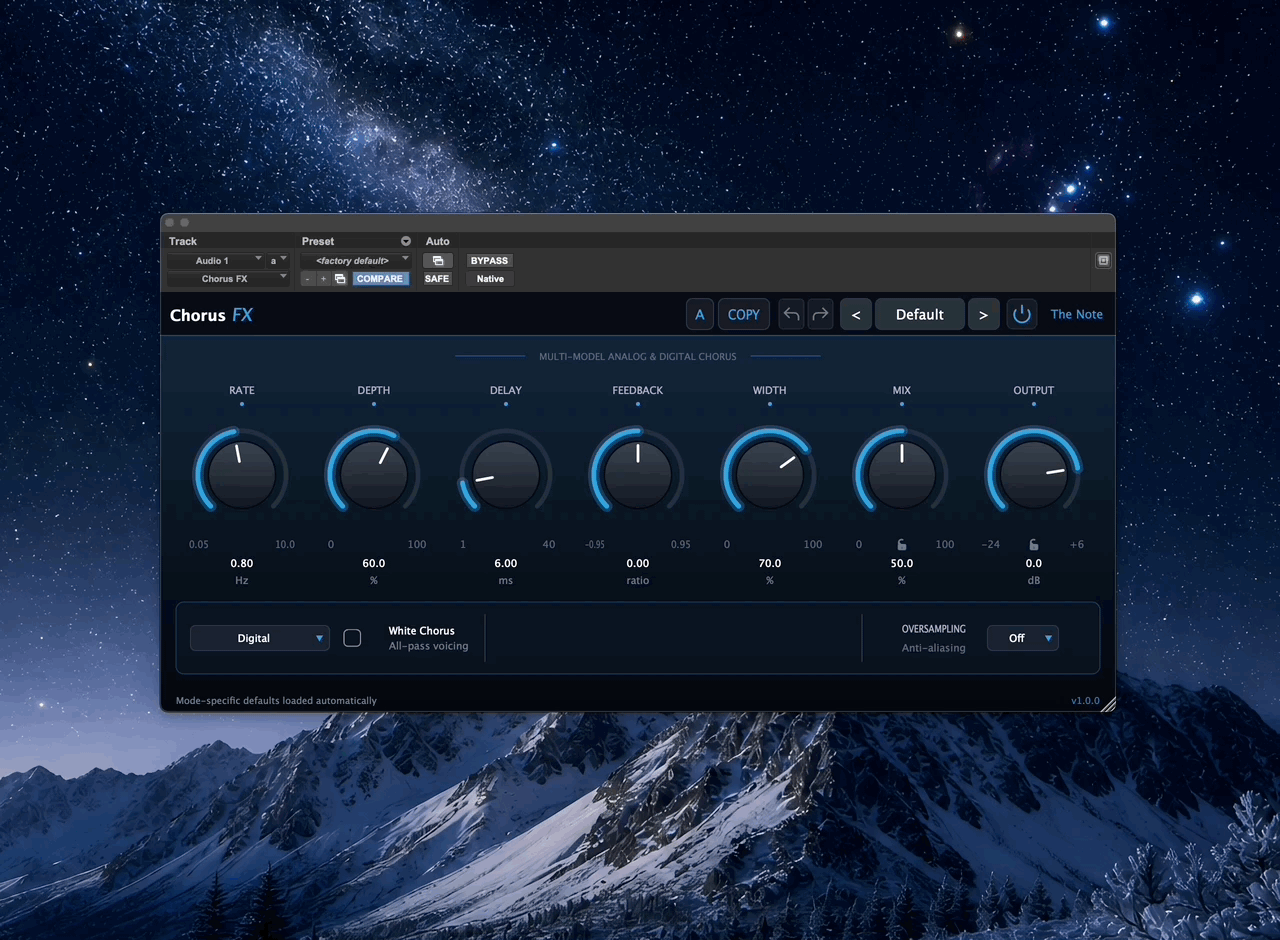Click the undo arrow icon
1280x940 pixels.
791,314
